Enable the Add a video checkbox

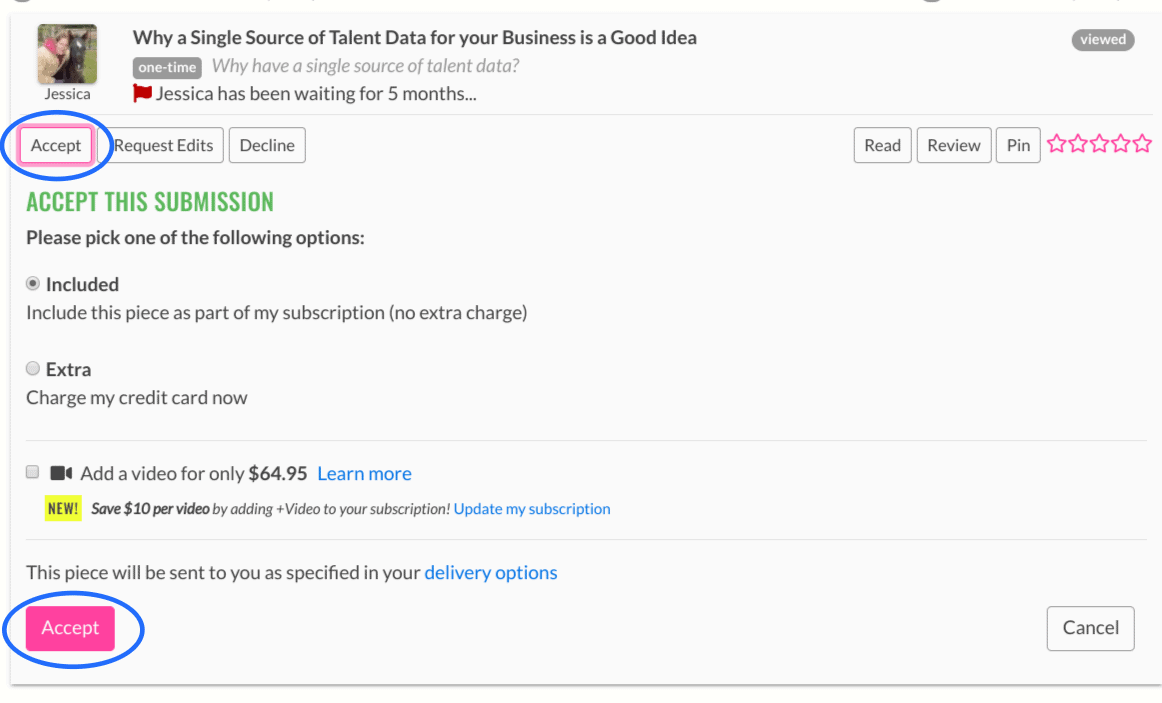[x=33, y=472]
